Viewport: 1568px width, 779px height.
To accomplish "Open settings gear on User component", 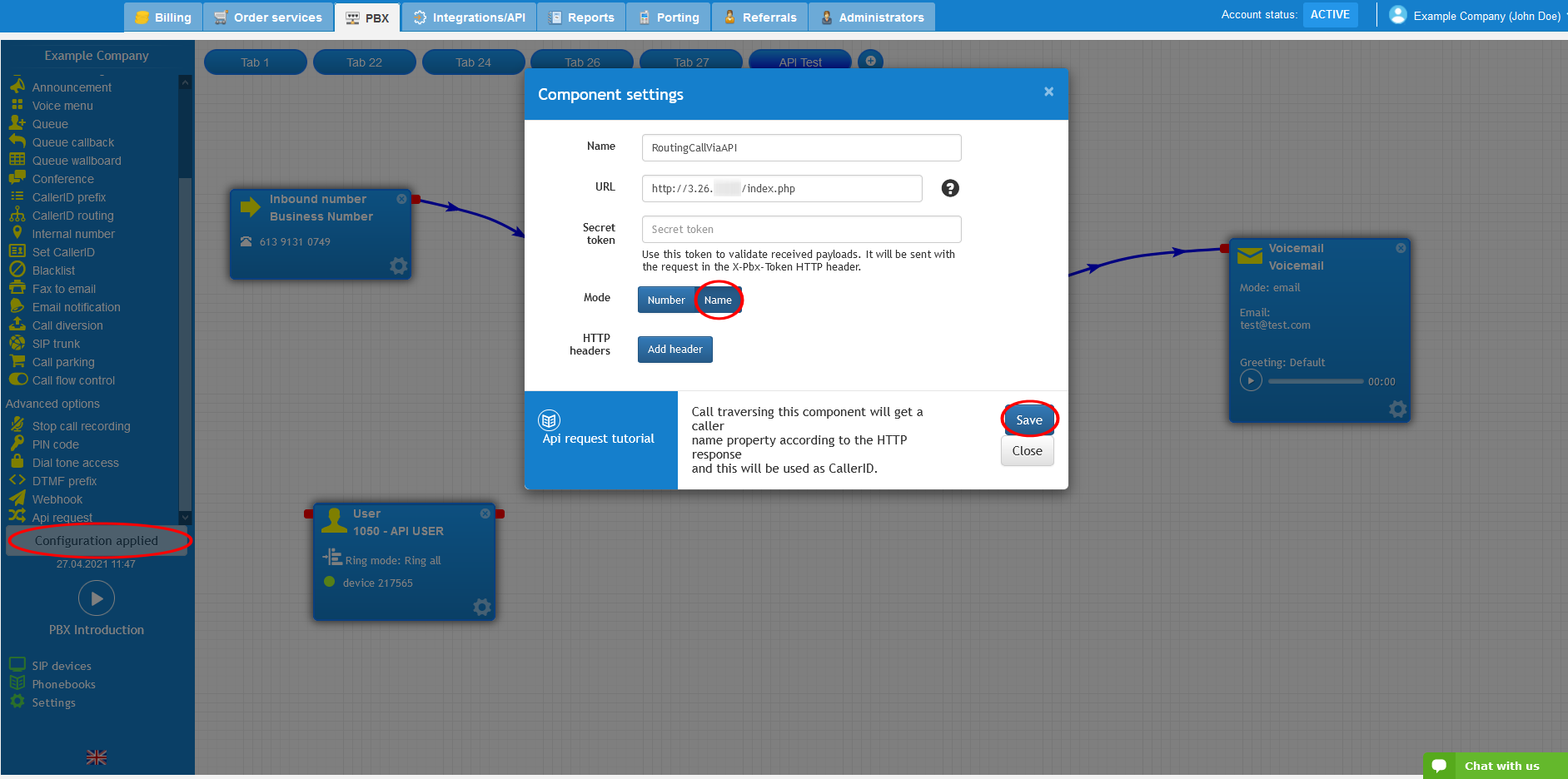I will click(x=481, y=607).
